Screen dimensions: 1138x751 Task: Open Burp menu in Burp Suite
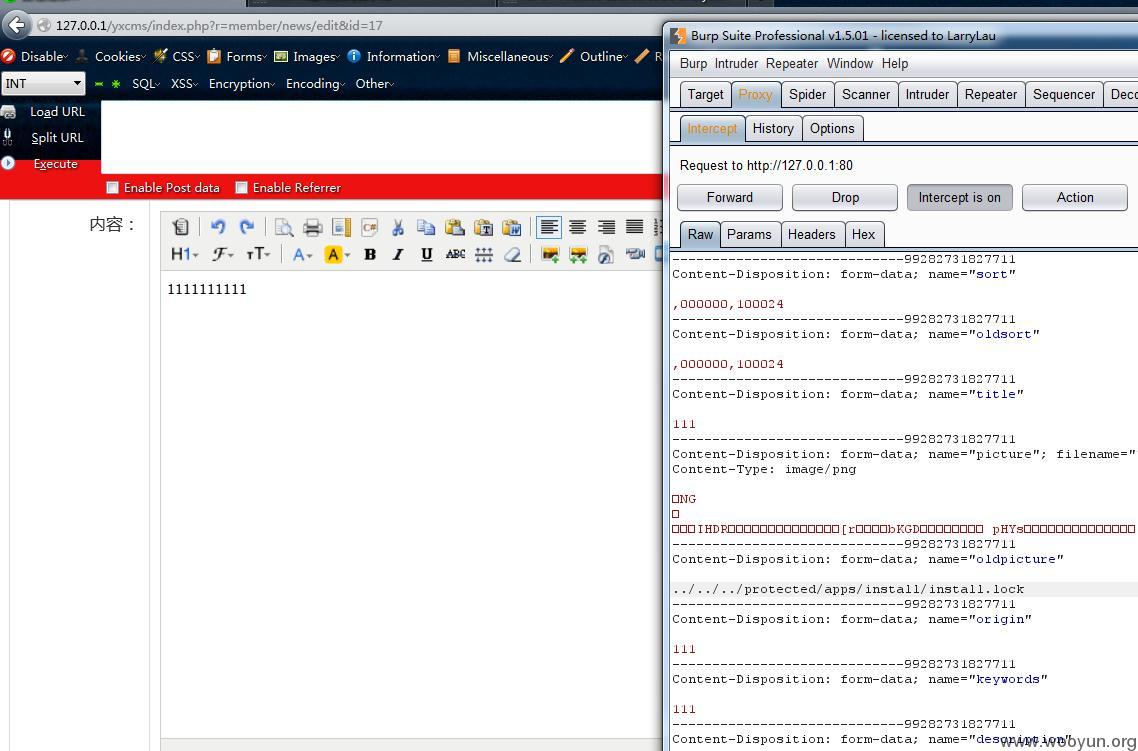pyautogui.click(x=693, y=64)
